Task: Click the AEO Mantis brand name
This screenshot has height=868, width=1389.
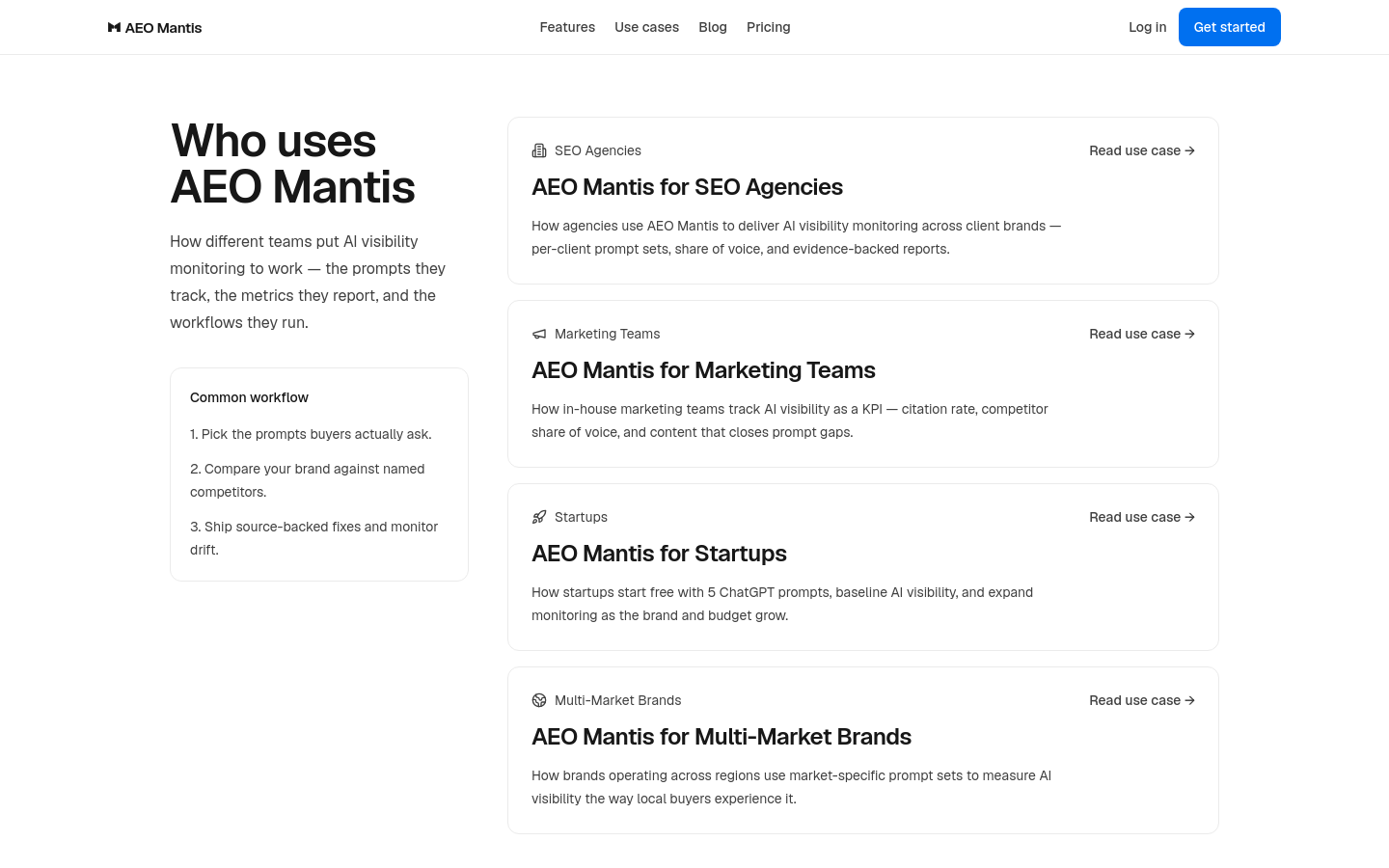Action: point(163,28)
